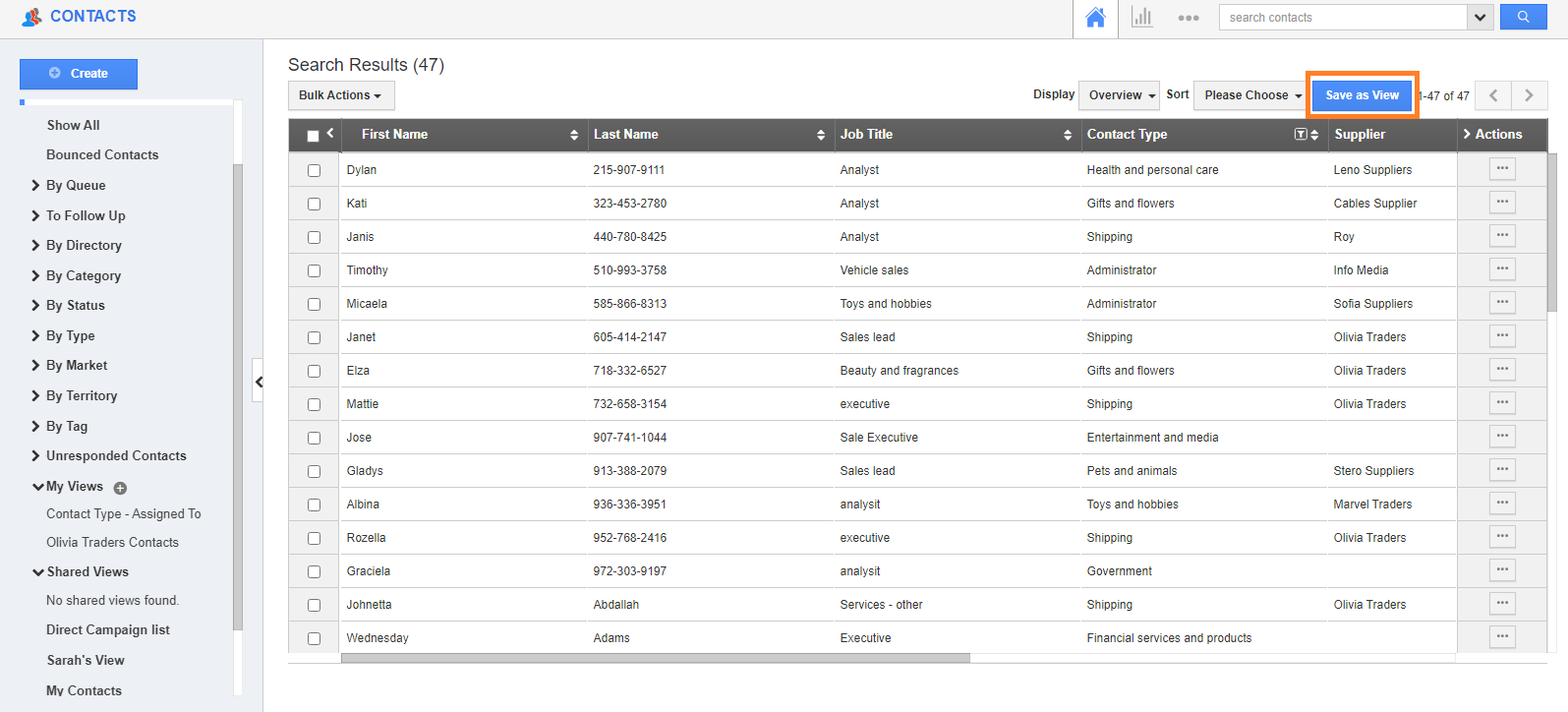
Task: Select the checkbox for Wednesday Adams
Action: (x=314, y=638)
